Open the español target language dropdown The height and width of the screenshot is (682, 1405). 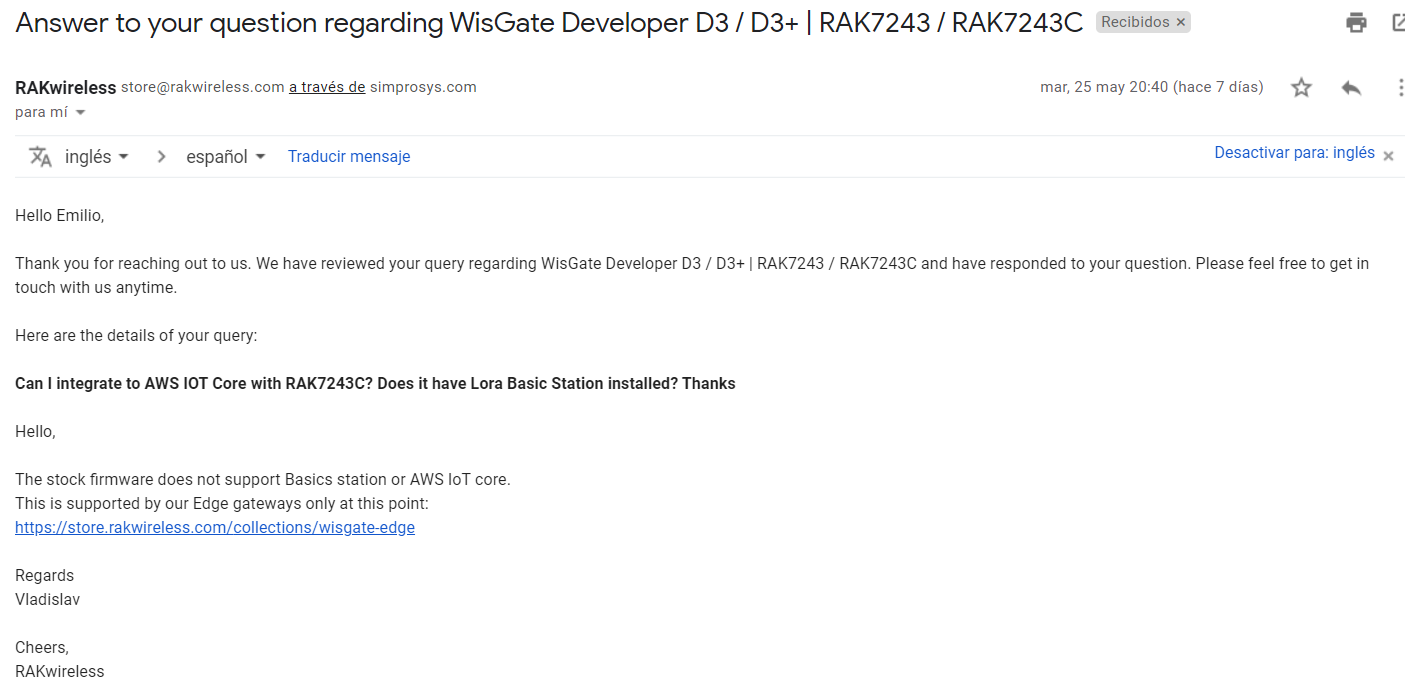click(226, 157)
